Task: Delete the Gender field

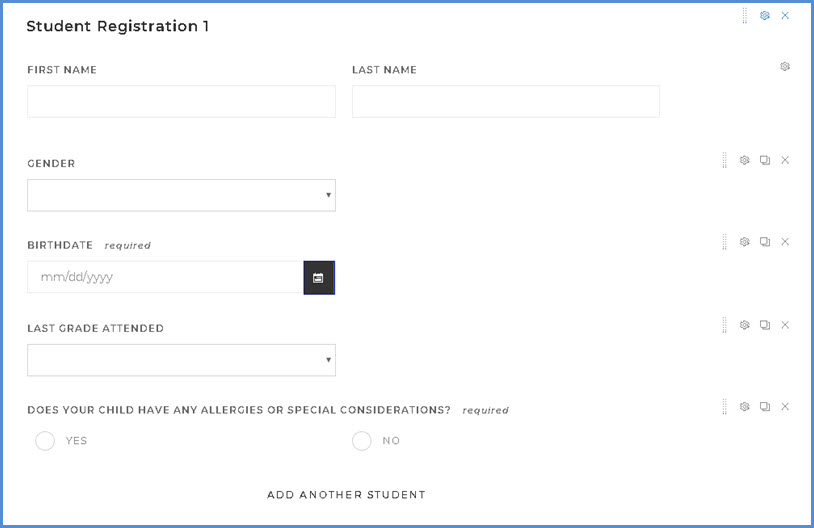Action: pyautogui.click(x=785, y=160)
